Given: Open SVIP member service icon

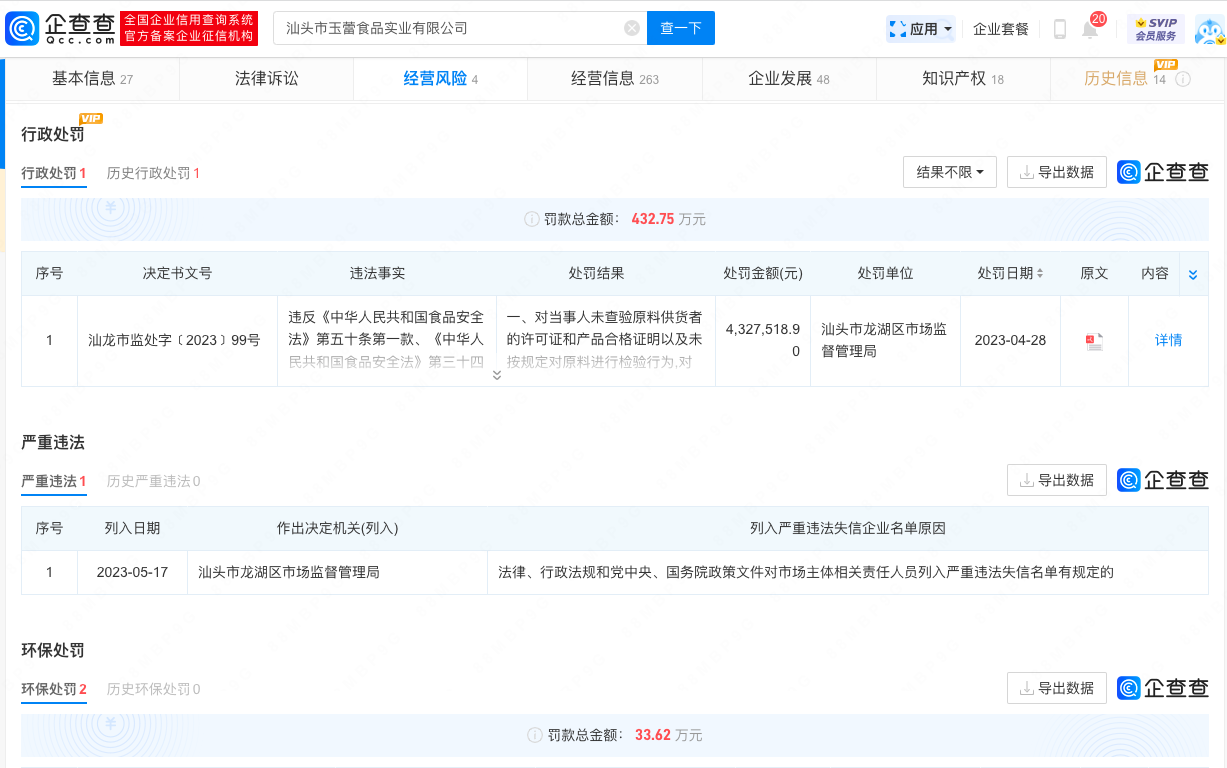Looking at the screenshot, I should coord(1156,29).
